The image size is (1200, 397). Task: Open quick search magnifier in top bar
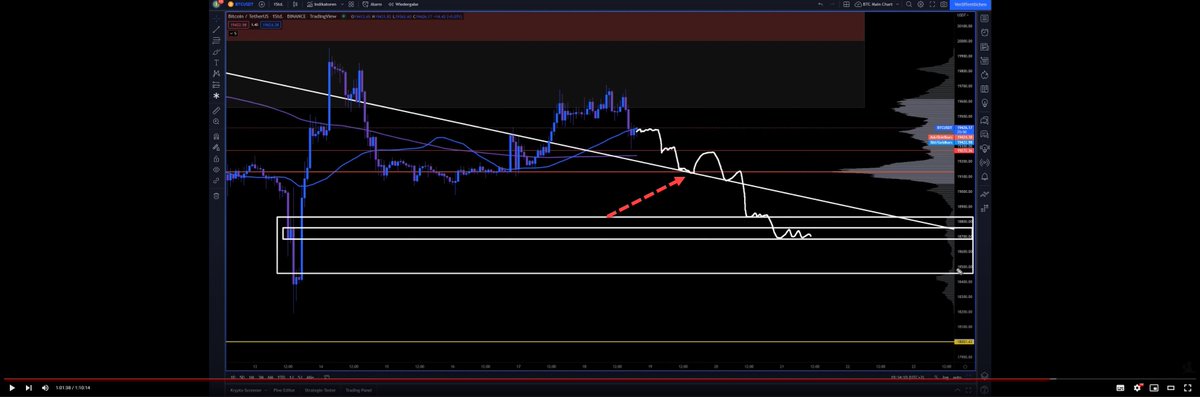tap(909, 4)
